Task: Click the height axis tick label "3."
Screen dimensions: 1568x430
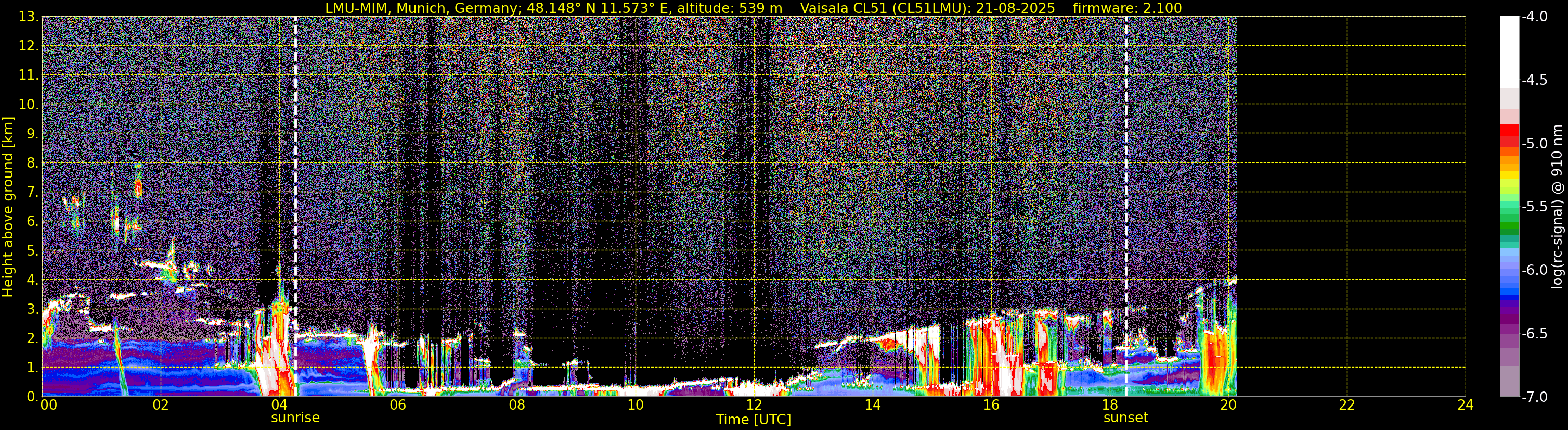Action: 33,309
